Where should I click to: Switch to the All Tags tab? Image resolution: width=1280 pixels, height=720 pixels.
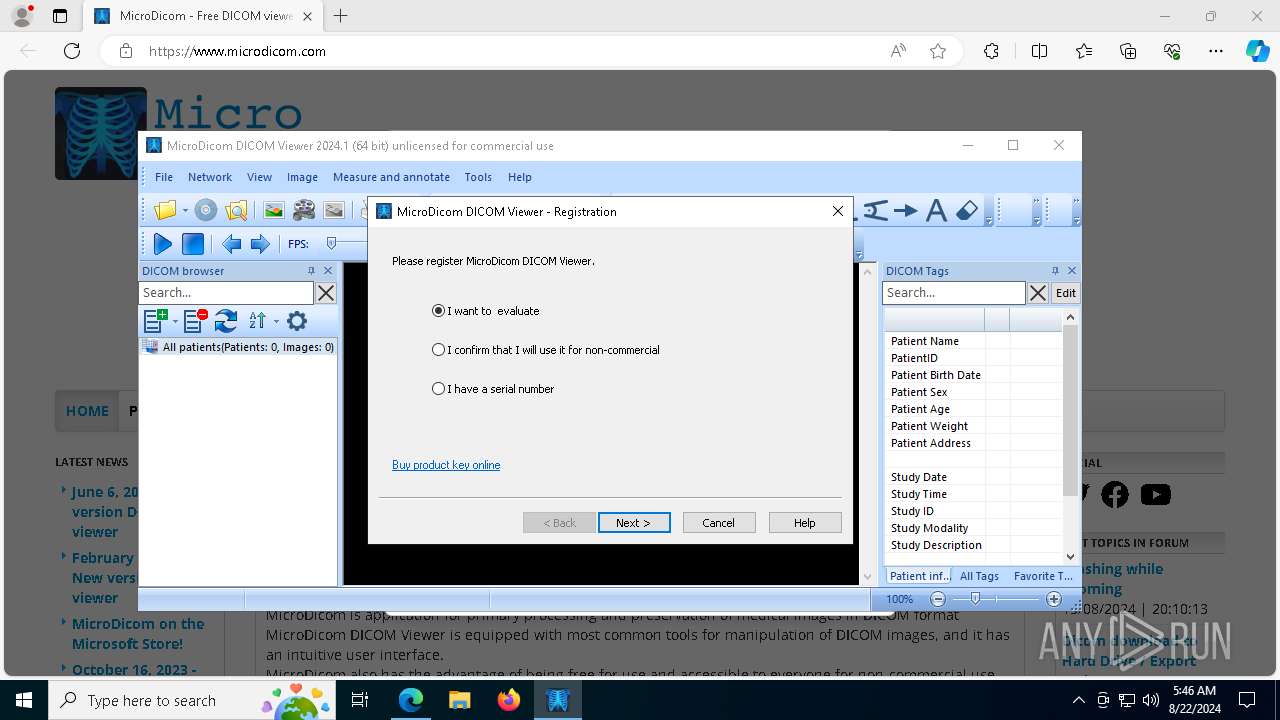(x=979, y=576)
